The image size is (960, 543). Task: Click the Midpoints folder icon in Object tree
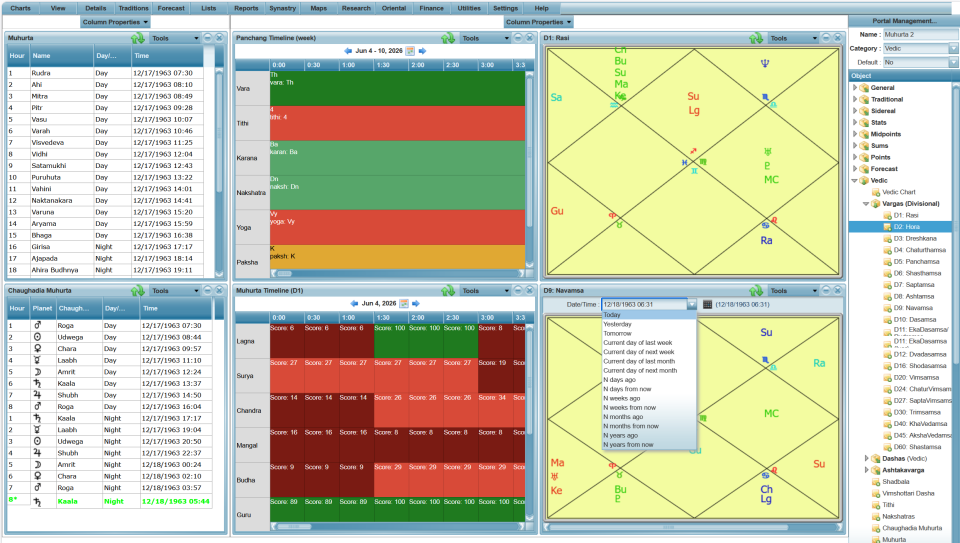[864, 134]
